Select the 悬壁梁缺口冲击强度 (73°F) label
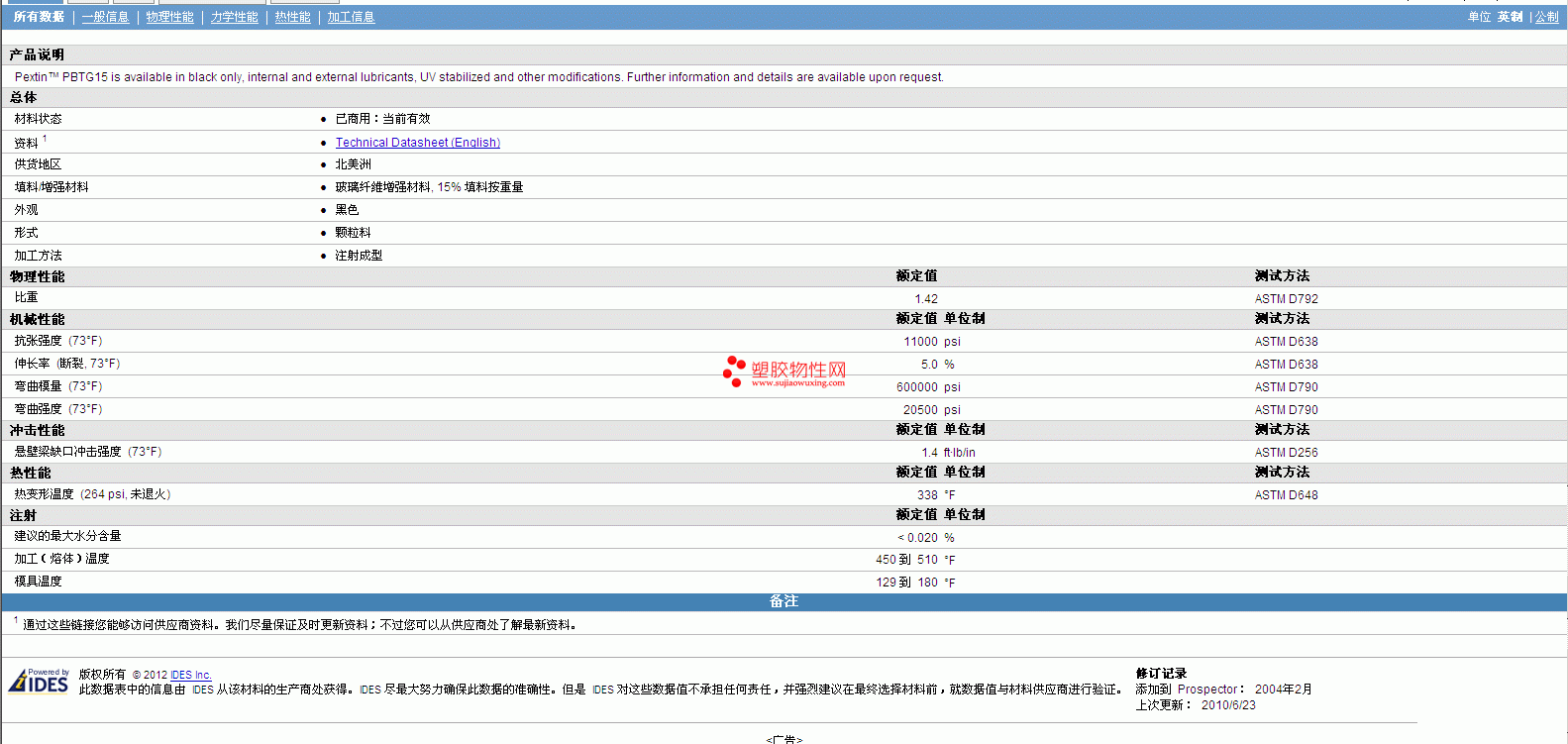1568x744 pixels. tap(88, 452)
